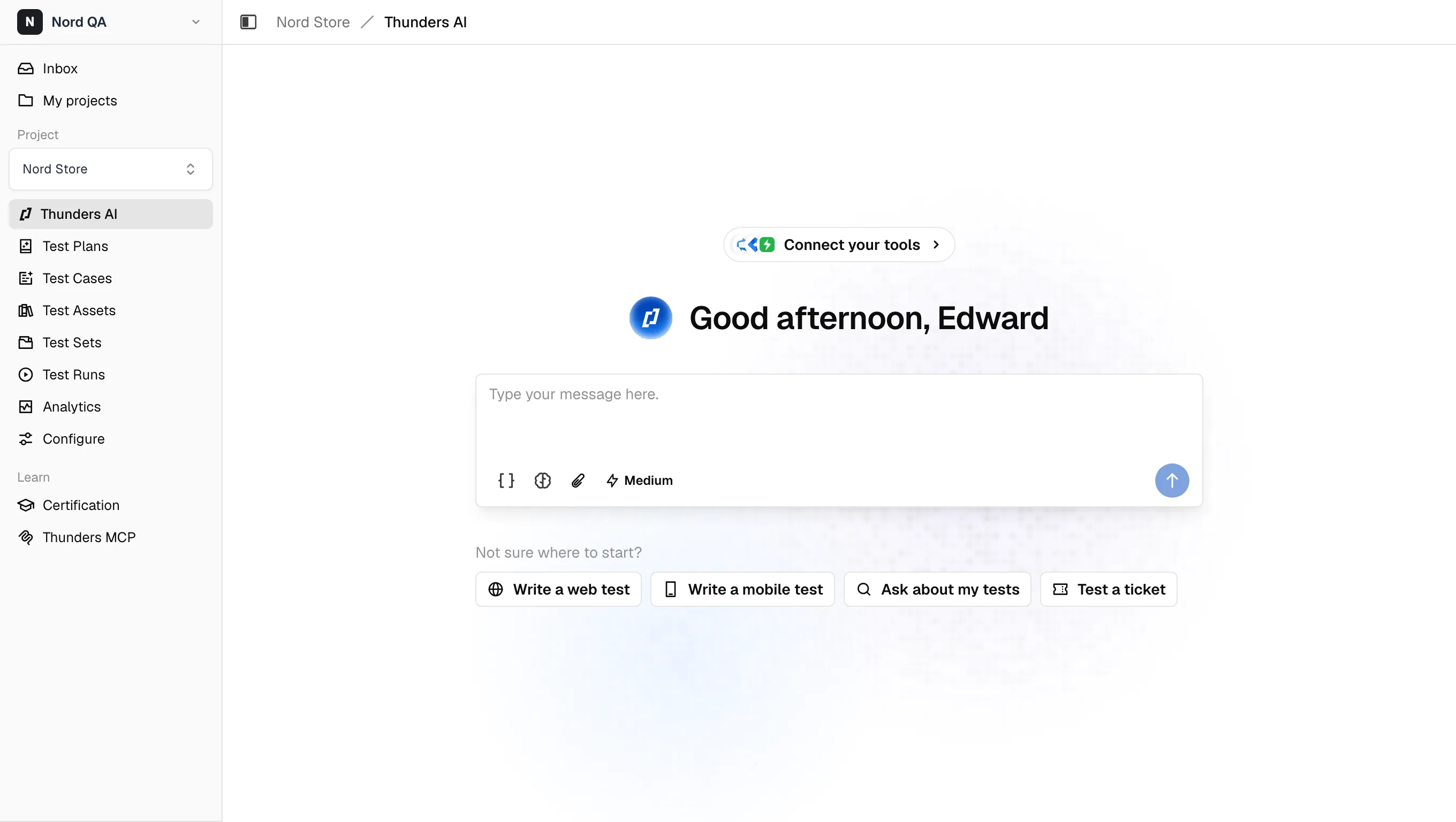This screenshot has height=822, width=1456.
Task: Click the Test Sets folder icon
Action: pyautogui.click(x=26, y=343)
